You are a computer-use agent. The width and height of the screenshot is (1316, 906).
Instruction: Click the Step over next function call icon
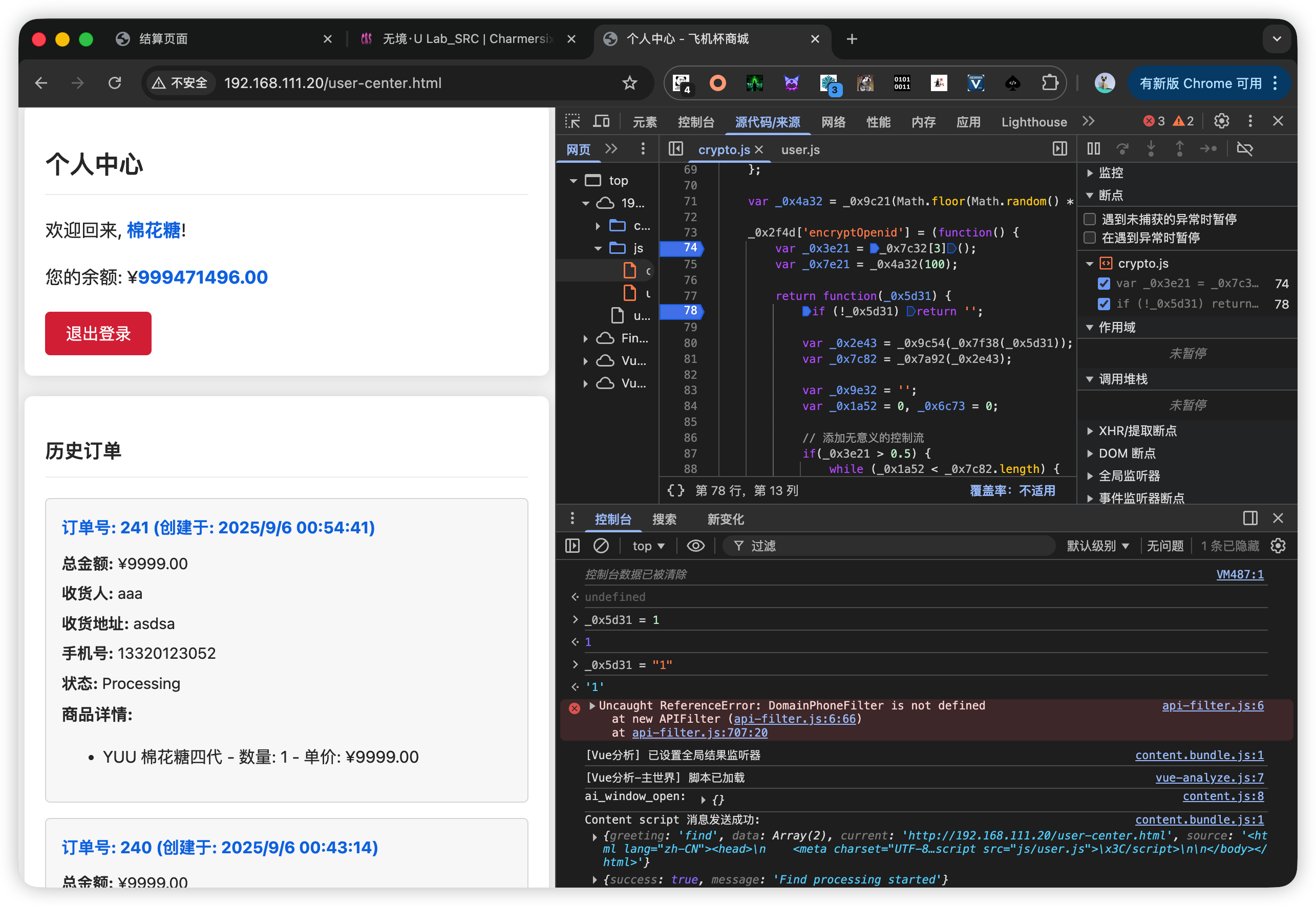coord(1123,148)
